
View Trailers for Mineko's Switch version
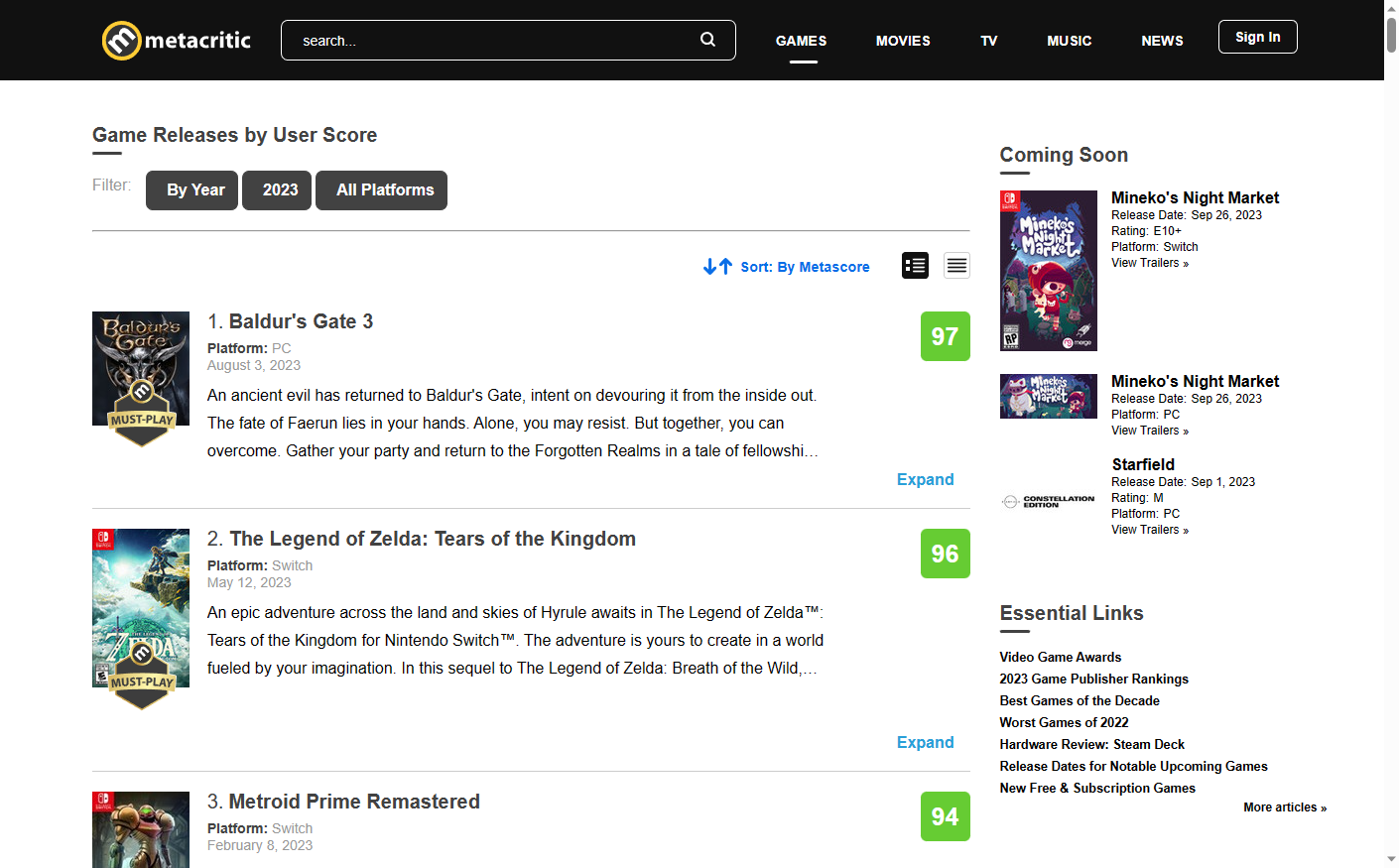(1149, 263)
